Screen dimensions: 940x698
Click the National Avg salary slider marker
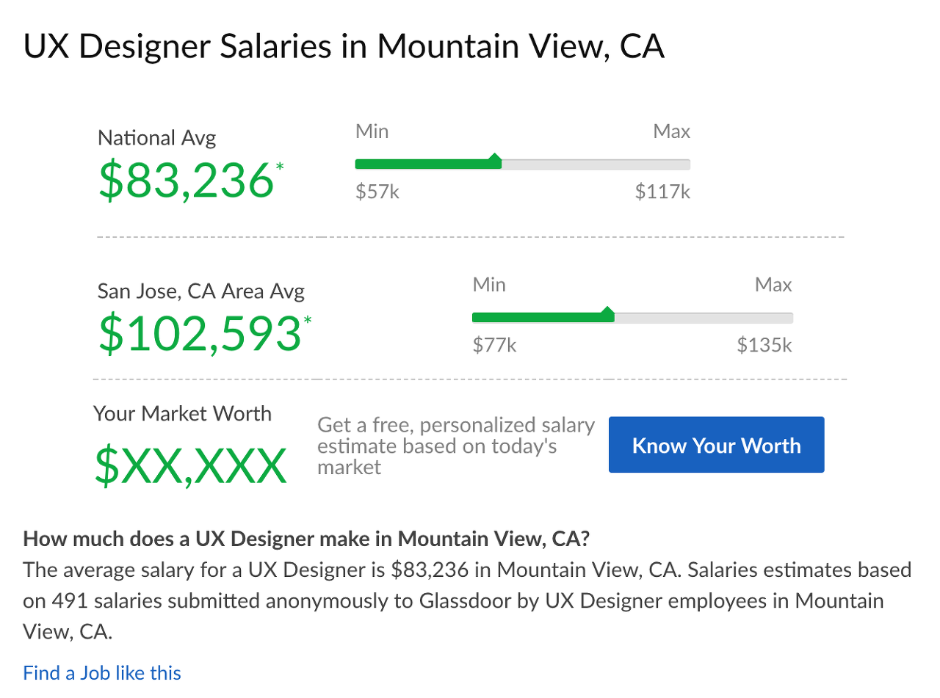click(x=495, y=160)
